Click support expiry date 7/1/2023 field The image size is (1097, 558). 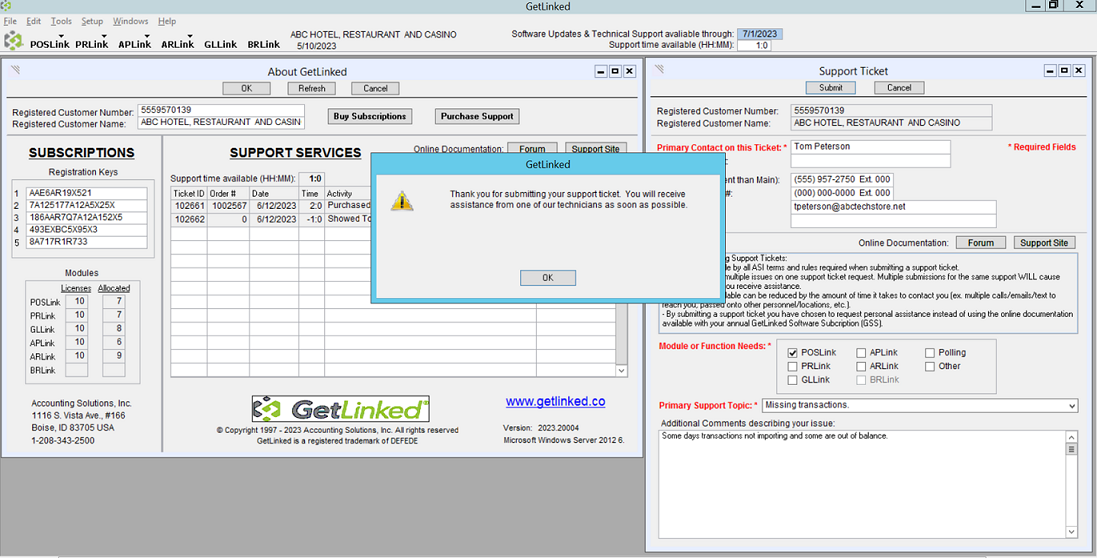[x=760, y=34]
